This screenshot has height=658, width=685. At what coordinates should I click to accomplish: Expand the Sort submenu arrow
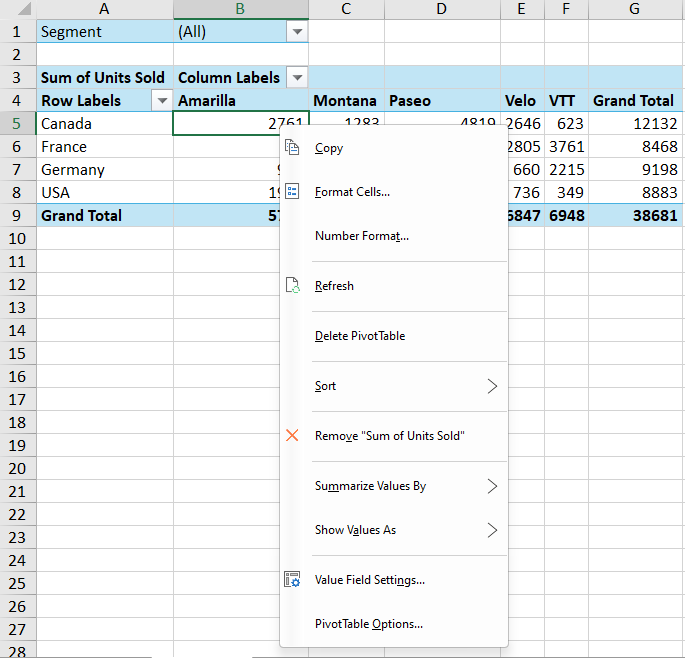click(x=491, y=386)
